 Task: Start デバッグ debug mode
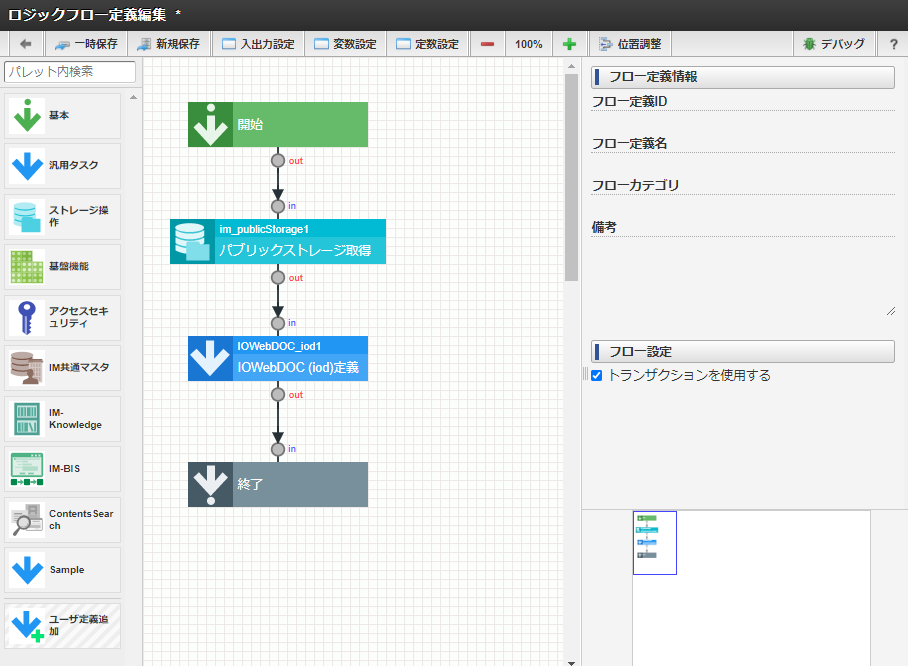833,44
